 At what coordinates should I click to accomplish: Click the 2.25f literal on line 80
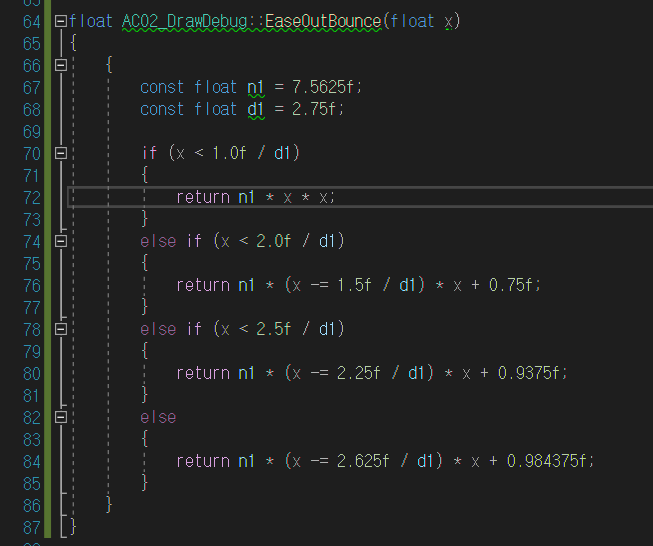pos(359,373)
